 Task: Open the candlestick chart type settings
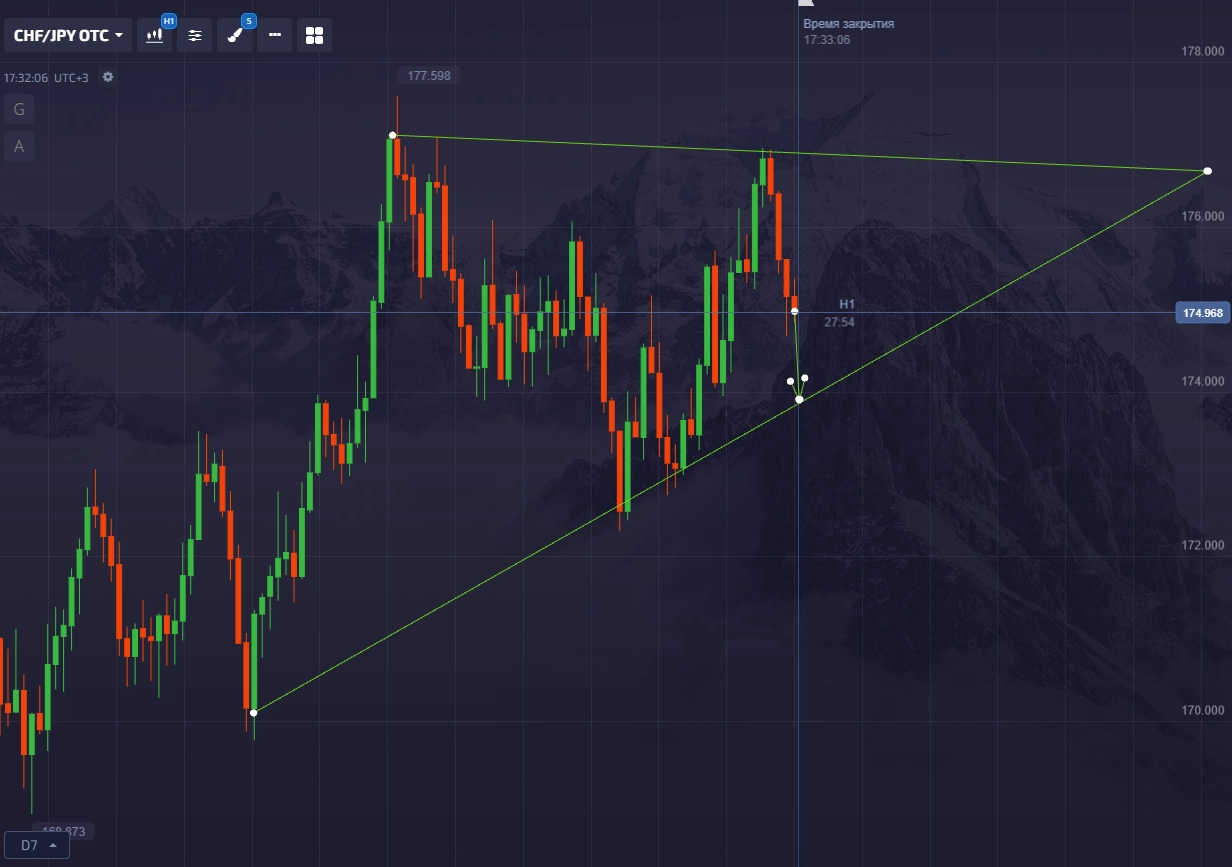tap(155, 35)
